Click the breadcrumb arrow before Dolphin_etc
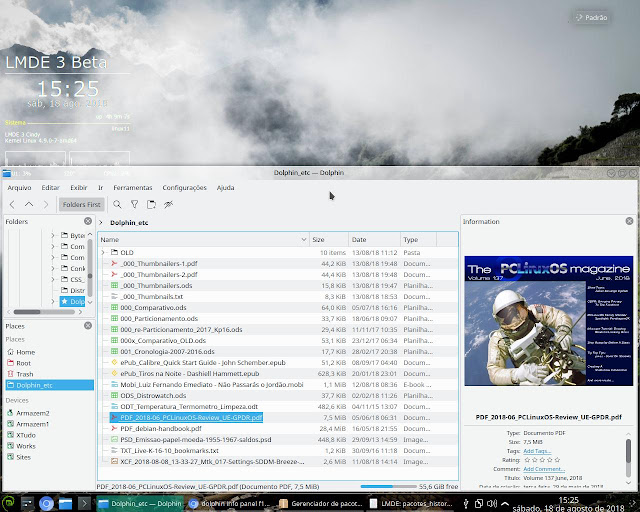This screenshot has height=512, width=640. [101, 223]
